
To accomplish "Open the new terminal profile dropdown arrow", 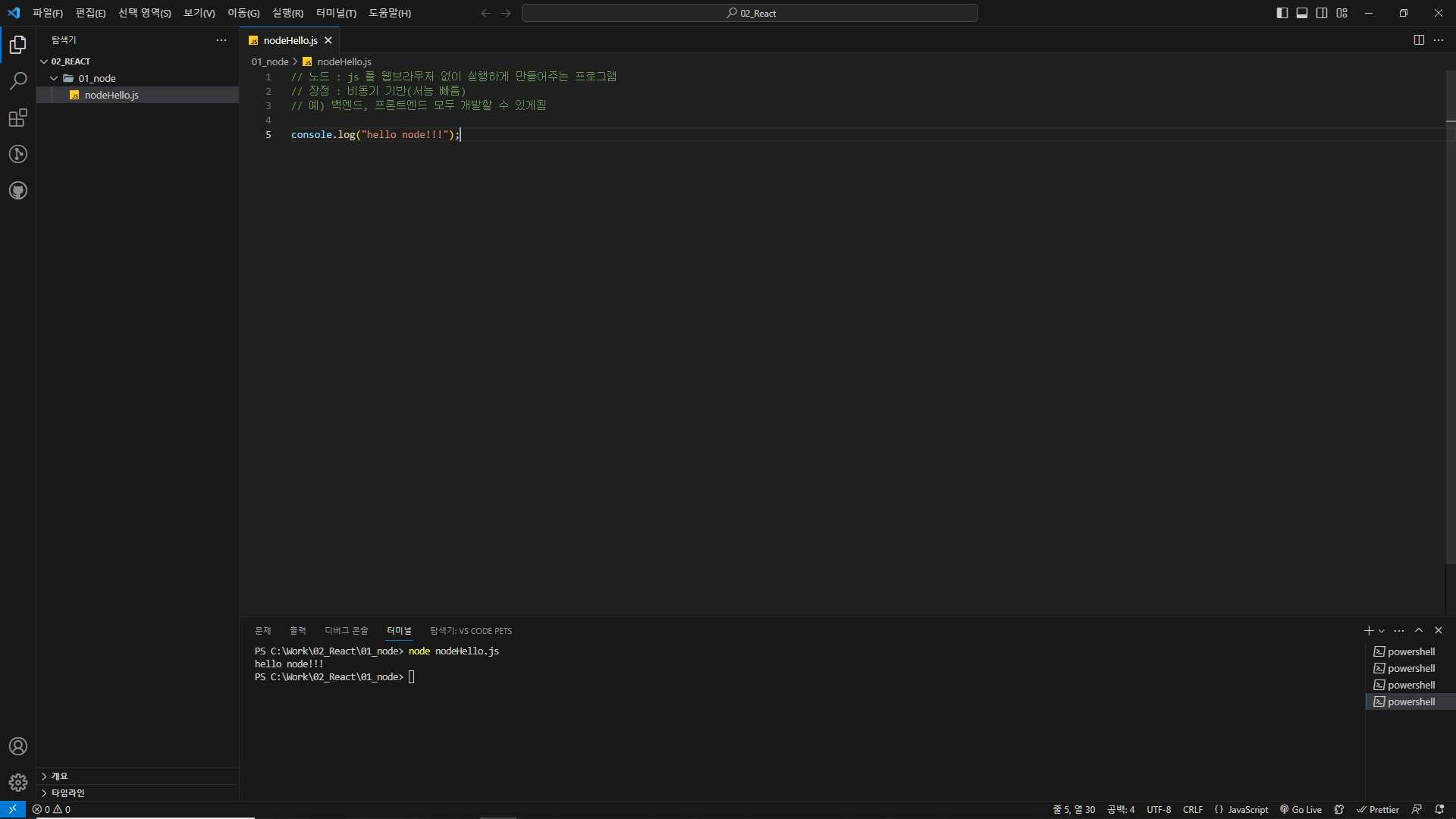I will click(x=1382, y=631).
